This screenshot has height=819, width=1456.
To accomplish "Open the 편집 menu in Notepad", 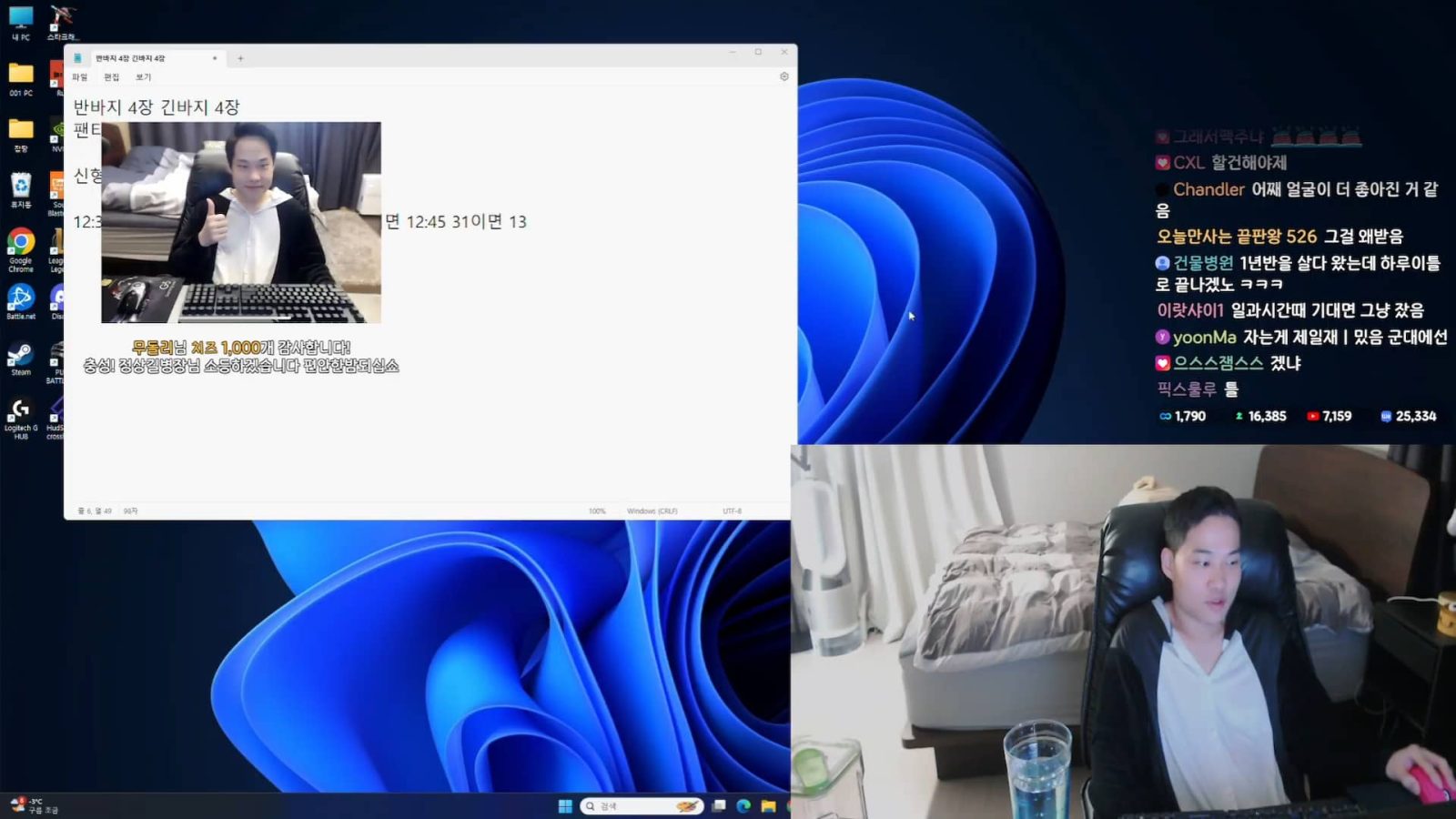I will coord(112,77).
